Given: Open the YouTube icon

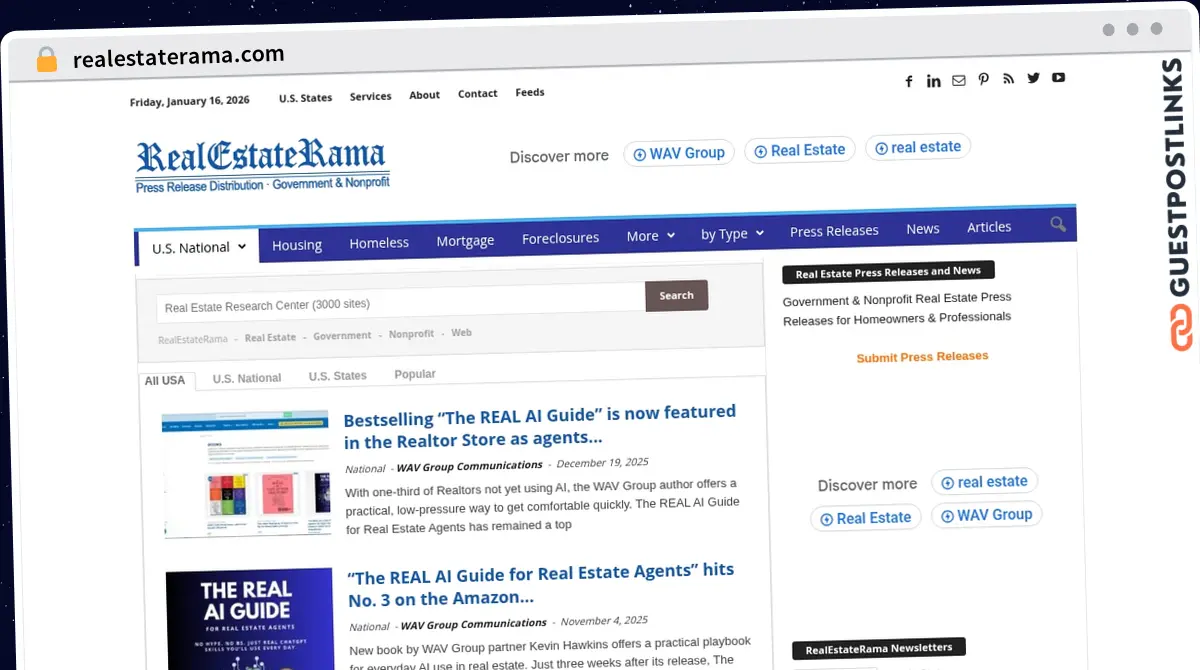Looking at the screenshot, I should pyautogui.click(x=1058, y=77).
